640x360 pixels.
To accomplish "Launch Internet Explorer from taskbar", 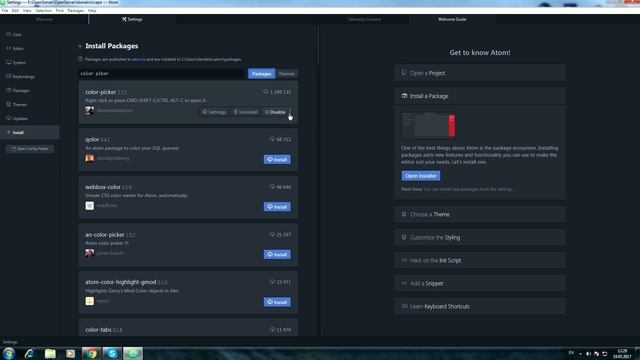I will [x=29, y=353].
